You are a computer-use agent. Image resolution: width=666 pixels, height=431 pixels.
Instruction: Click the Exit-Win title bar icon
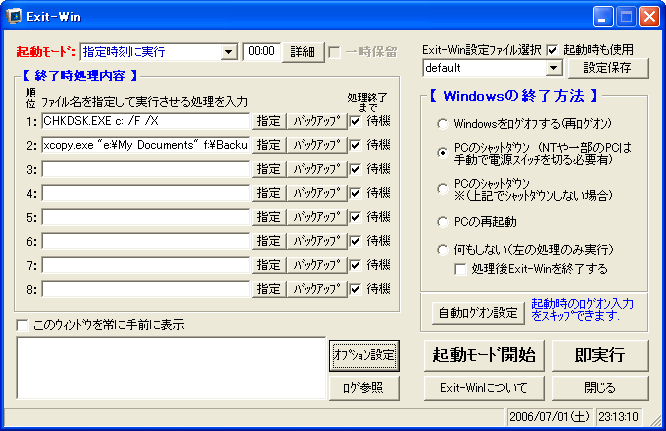tap(14, 17)
